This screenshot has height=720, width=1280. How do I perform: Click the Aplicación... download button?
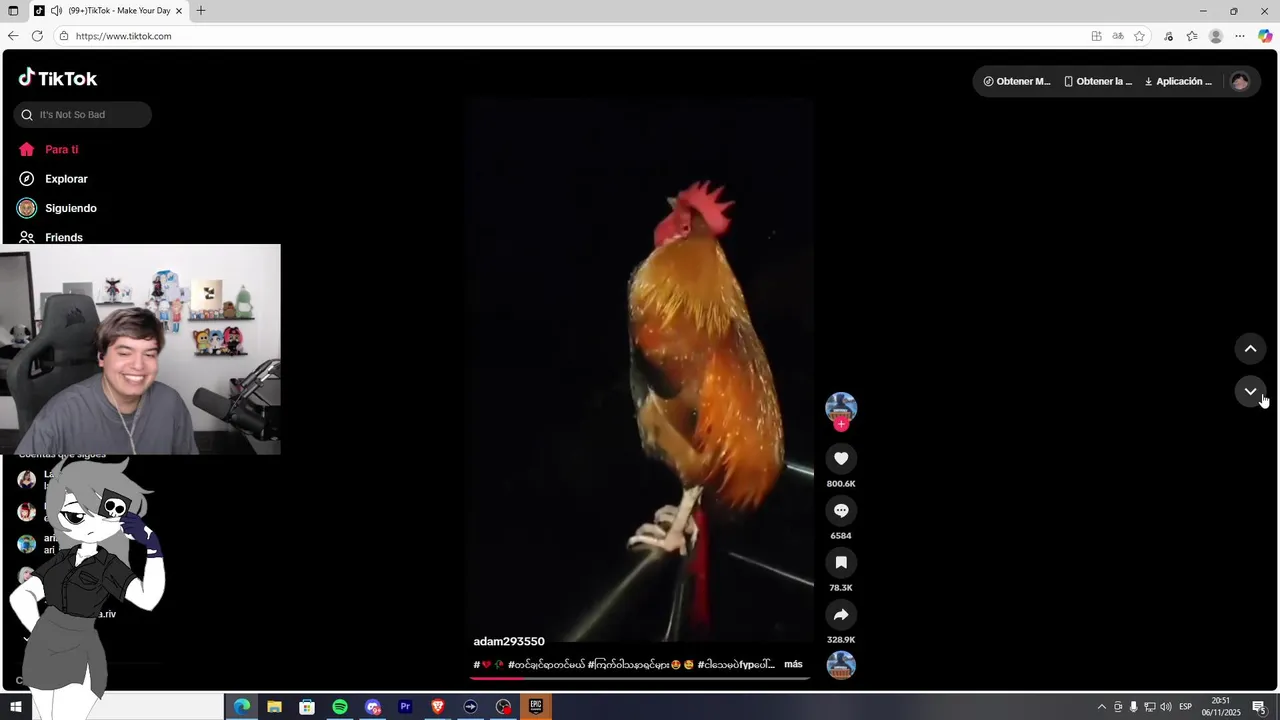pos(1178,81)
